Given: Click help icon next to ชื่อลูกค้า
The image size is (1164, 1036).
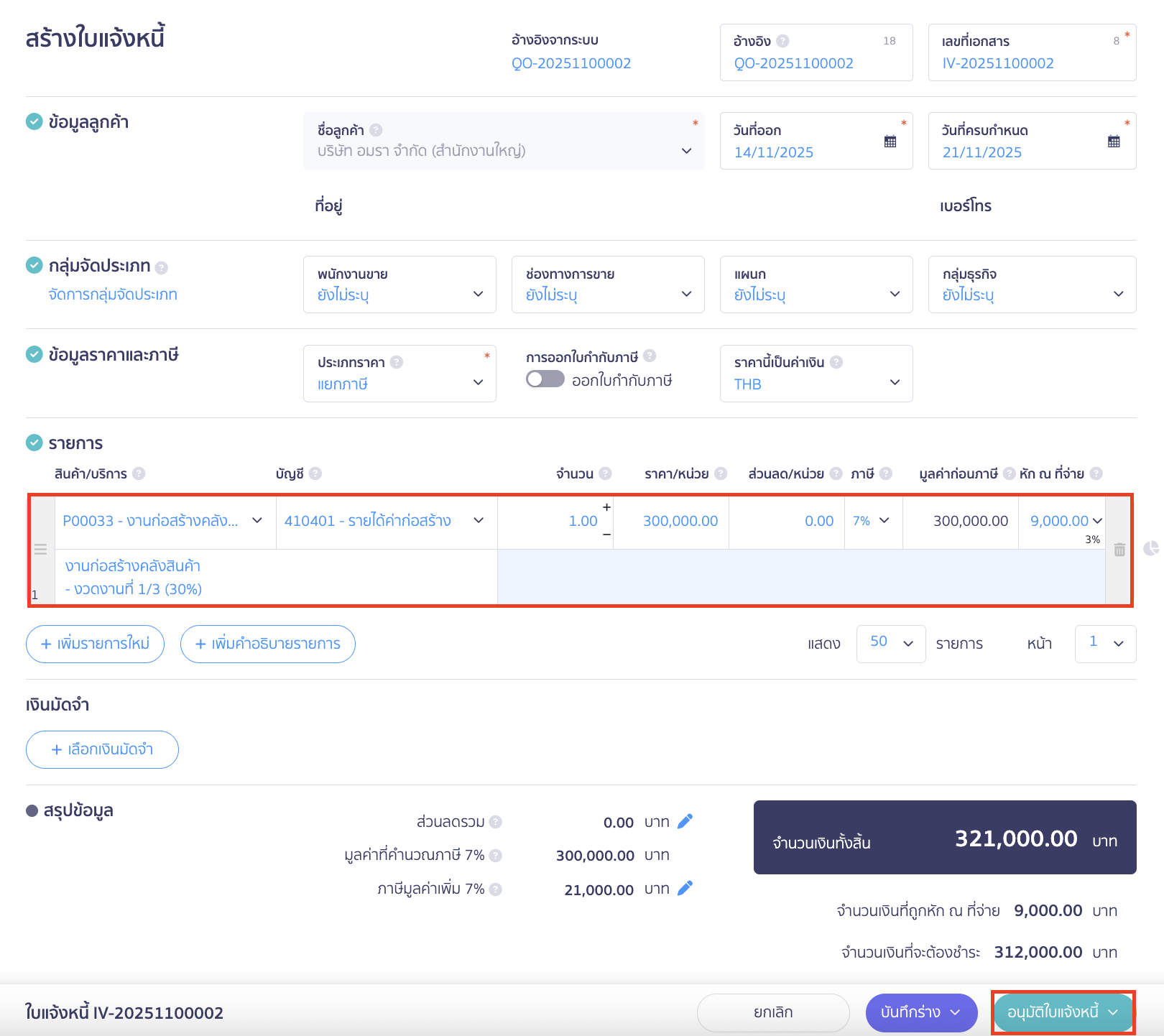Looking at the screenshot, I should pyautogui.click(x=376, y=130).
